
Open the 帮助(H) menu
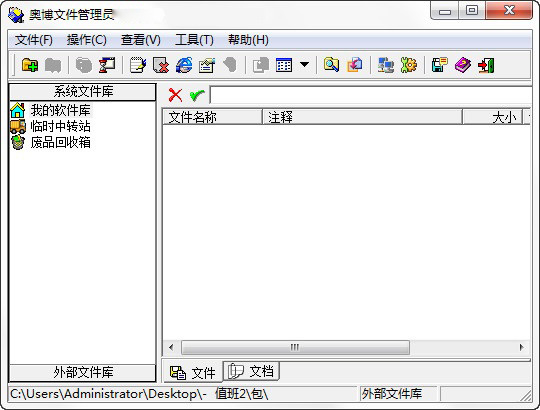[248, 40]
